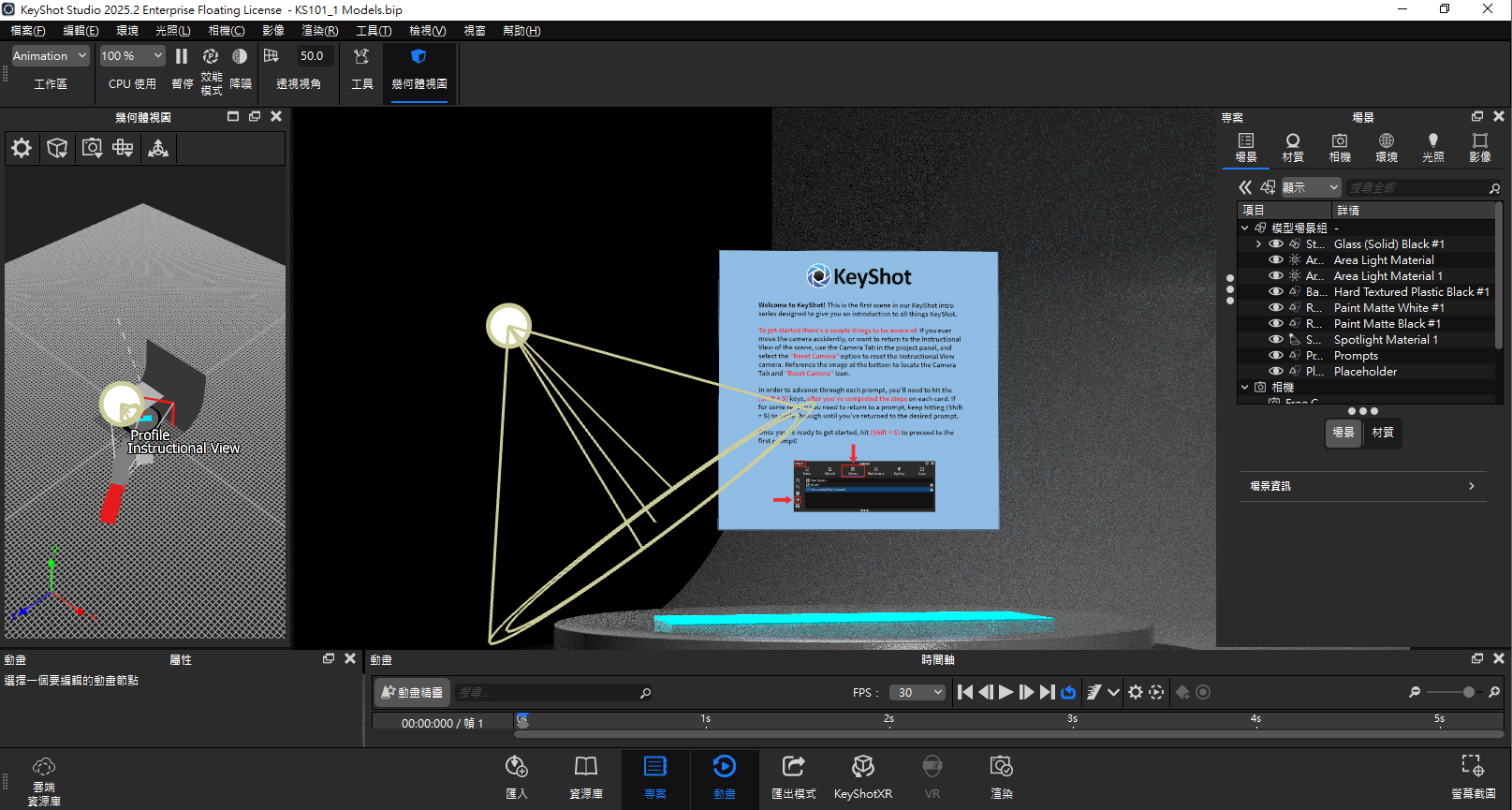Open the Animation workspace dropdown
Viewport: 1512px width, 810px height.
(x=50, y=56)
